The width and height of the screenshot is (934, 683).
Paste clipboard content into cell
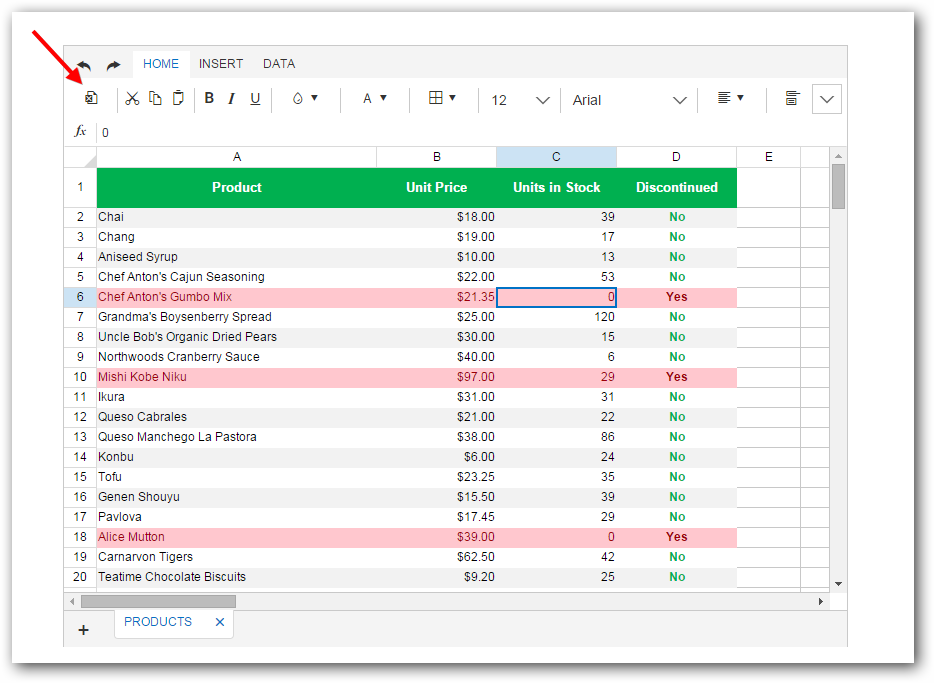(x=178, y=98)
